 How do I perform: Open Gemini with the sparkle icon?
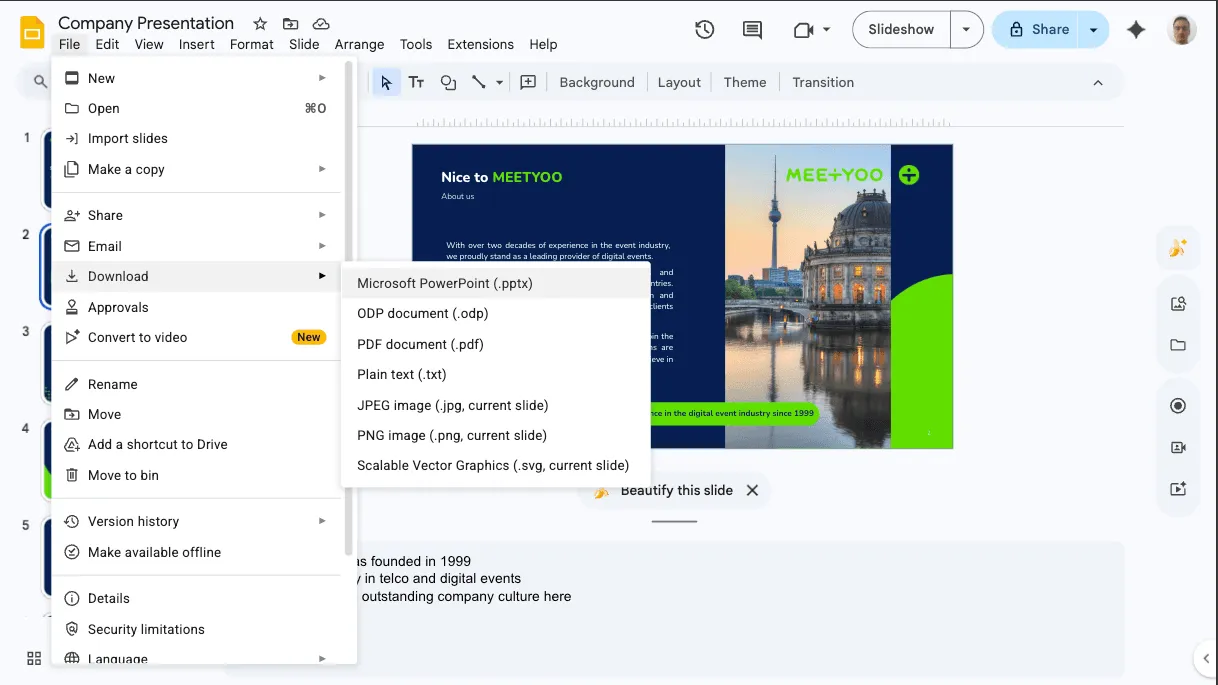click(x=1137, y=30)
